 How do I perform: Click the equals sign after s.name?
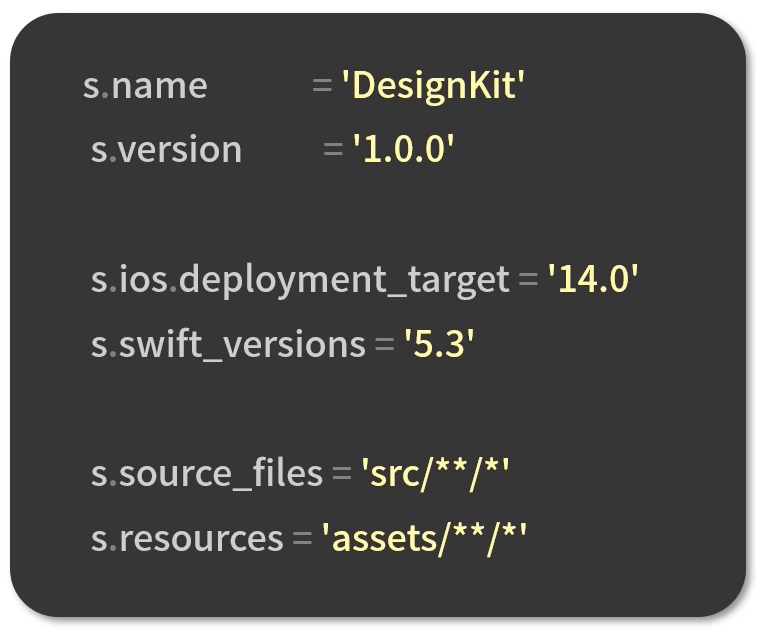[x=322, y=86]
